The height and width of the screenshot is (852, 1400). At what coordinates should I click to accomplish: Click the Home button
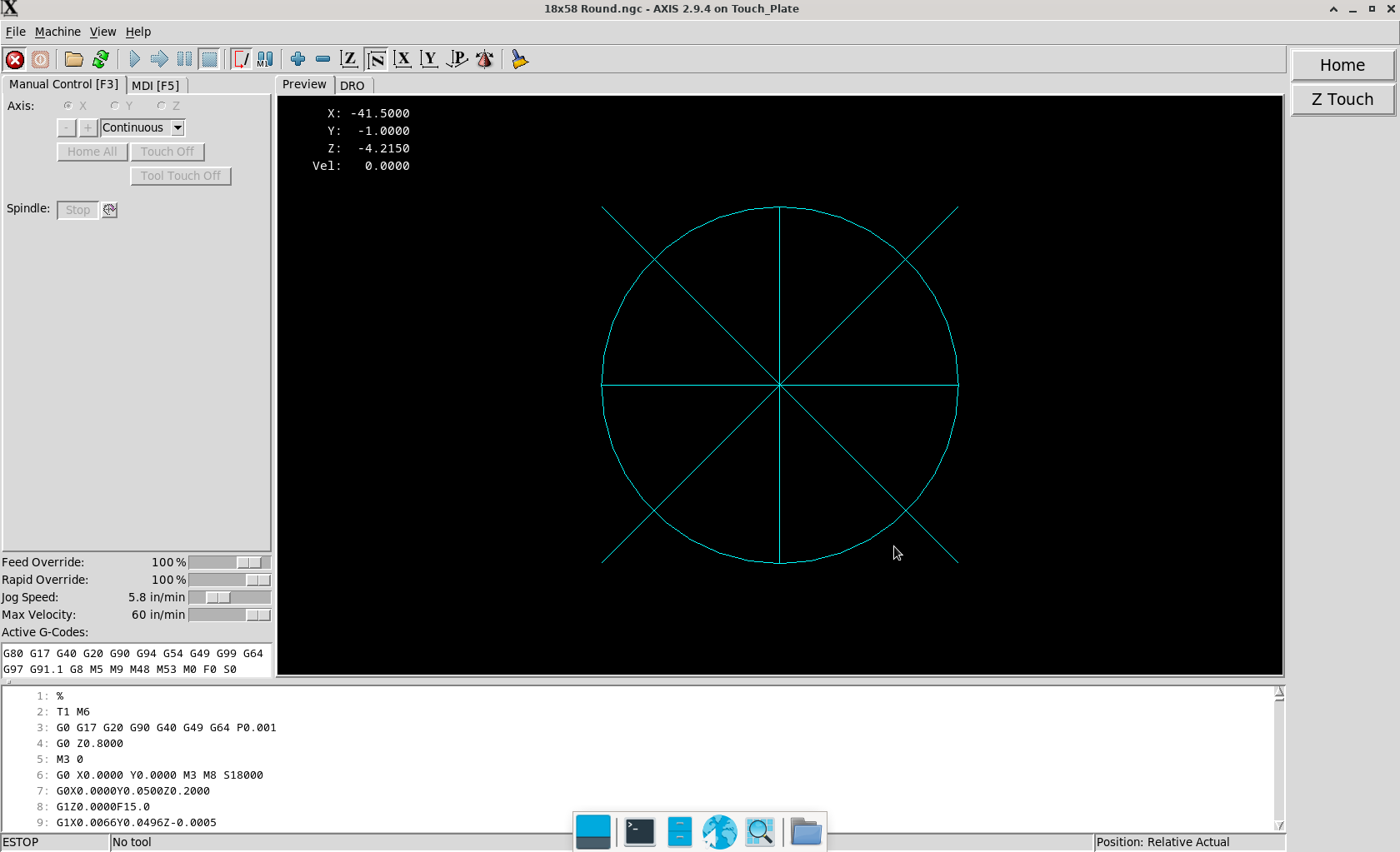1342,65
